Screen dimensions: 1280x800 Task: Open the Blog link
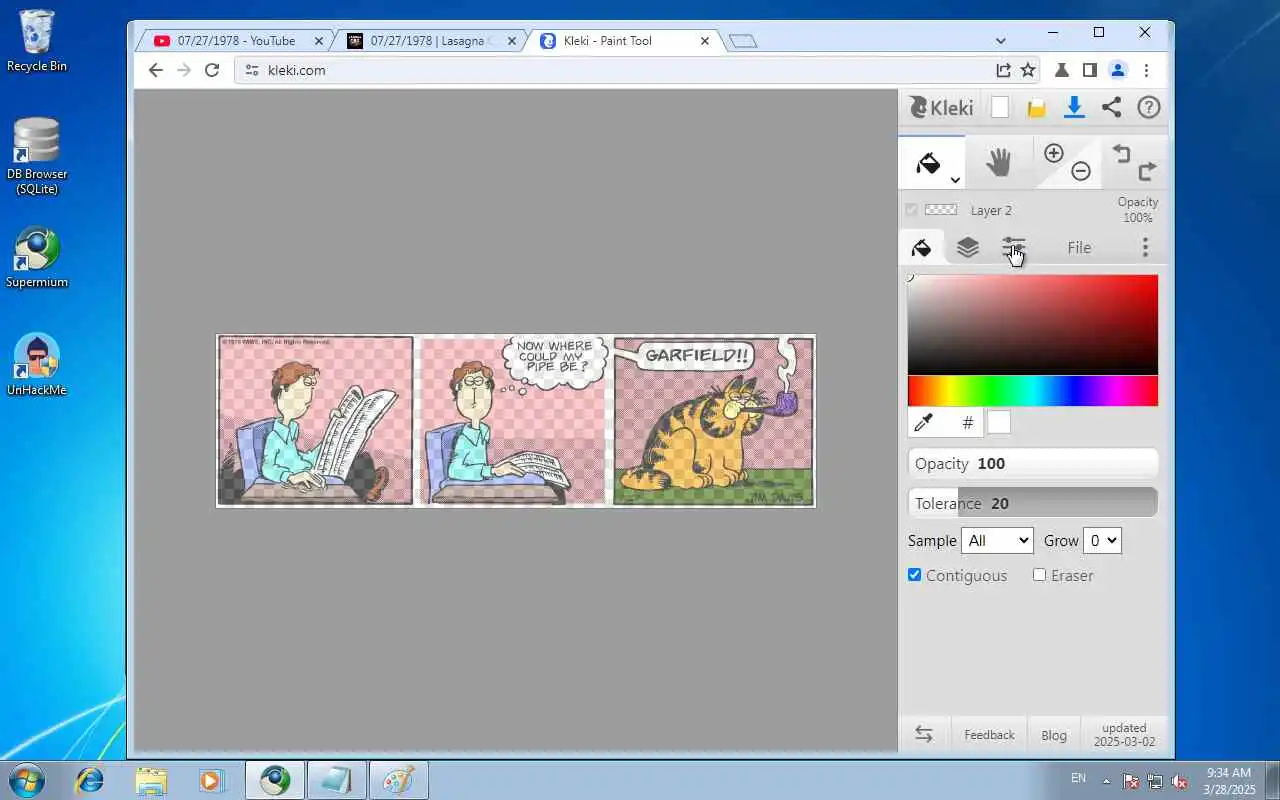coord(1054,735)
